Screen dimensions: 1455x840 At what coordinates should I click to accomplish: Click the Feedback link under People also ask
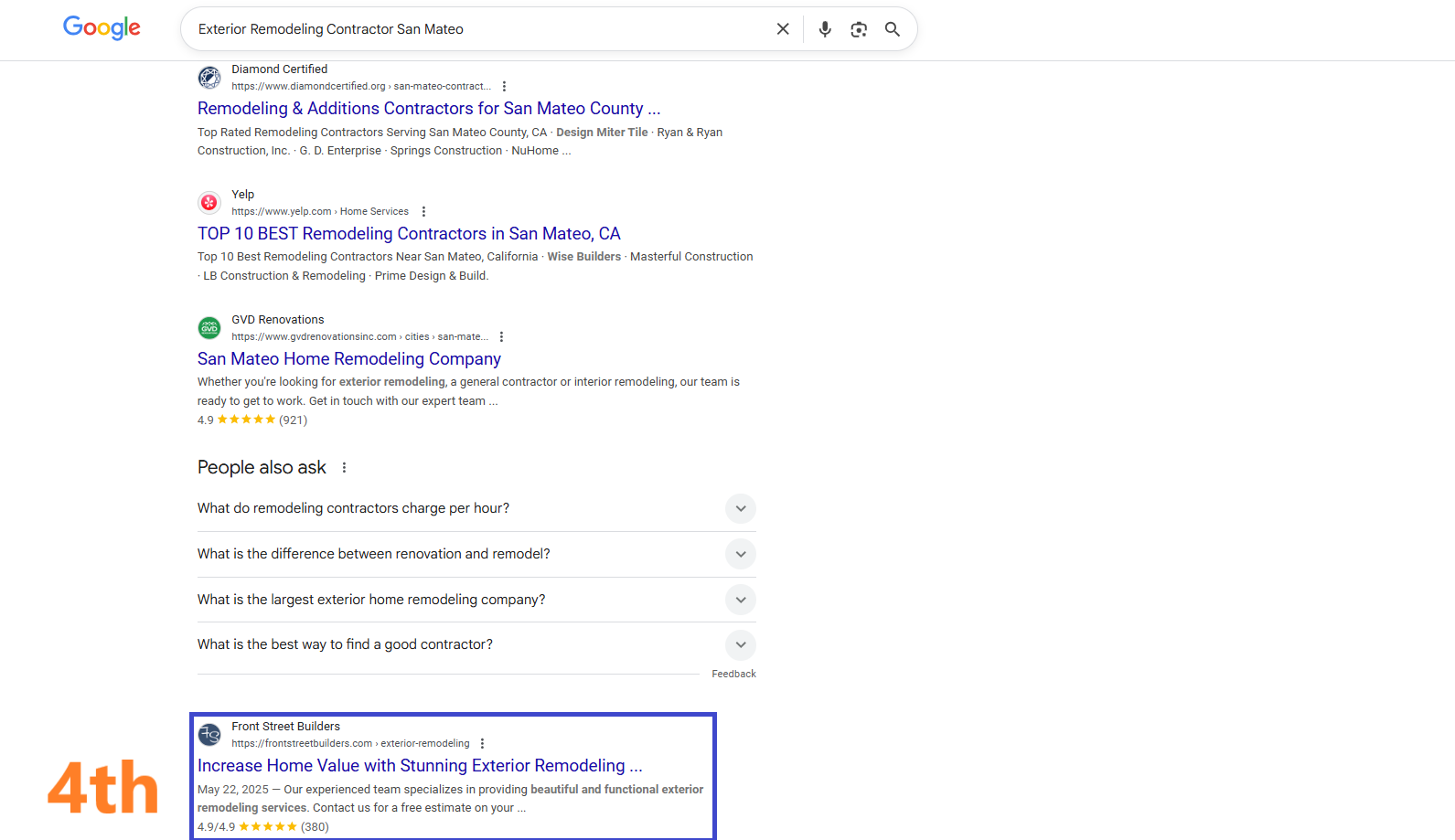[733, 674]
